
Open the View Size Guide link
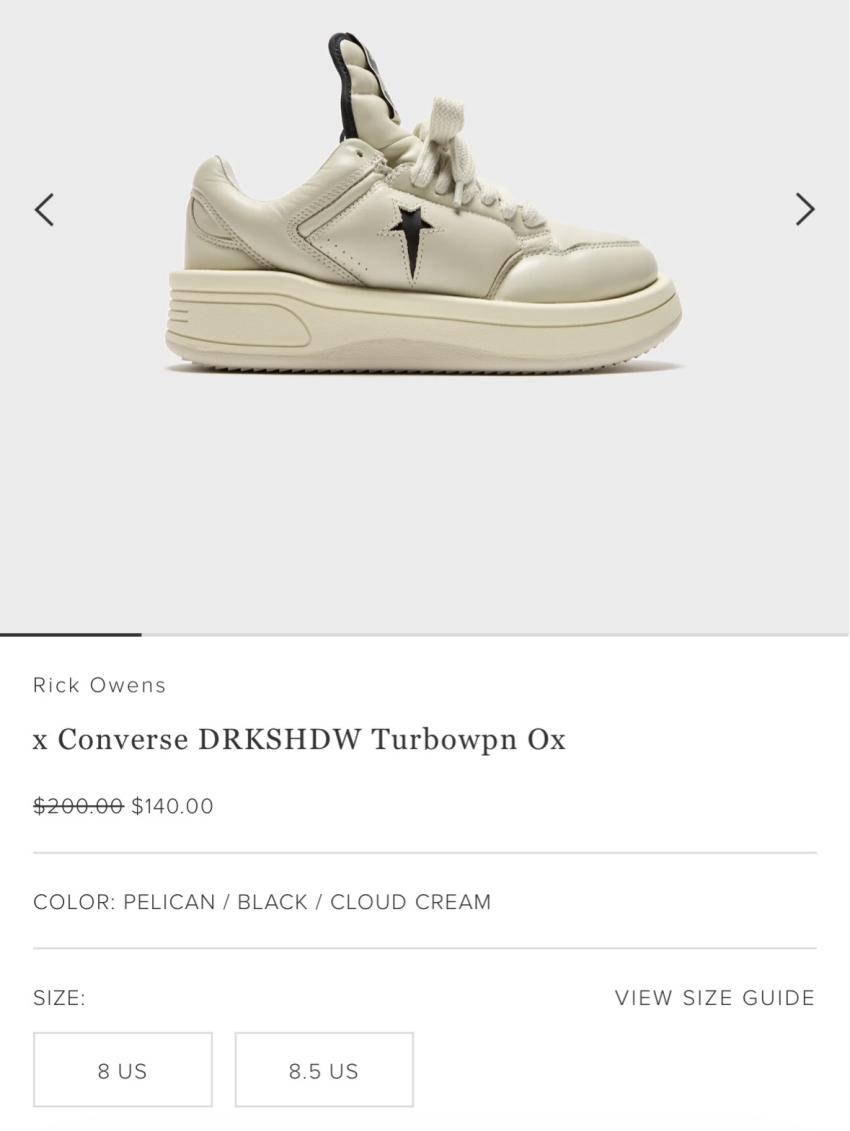pyautogui.click(x=715, y=998)
